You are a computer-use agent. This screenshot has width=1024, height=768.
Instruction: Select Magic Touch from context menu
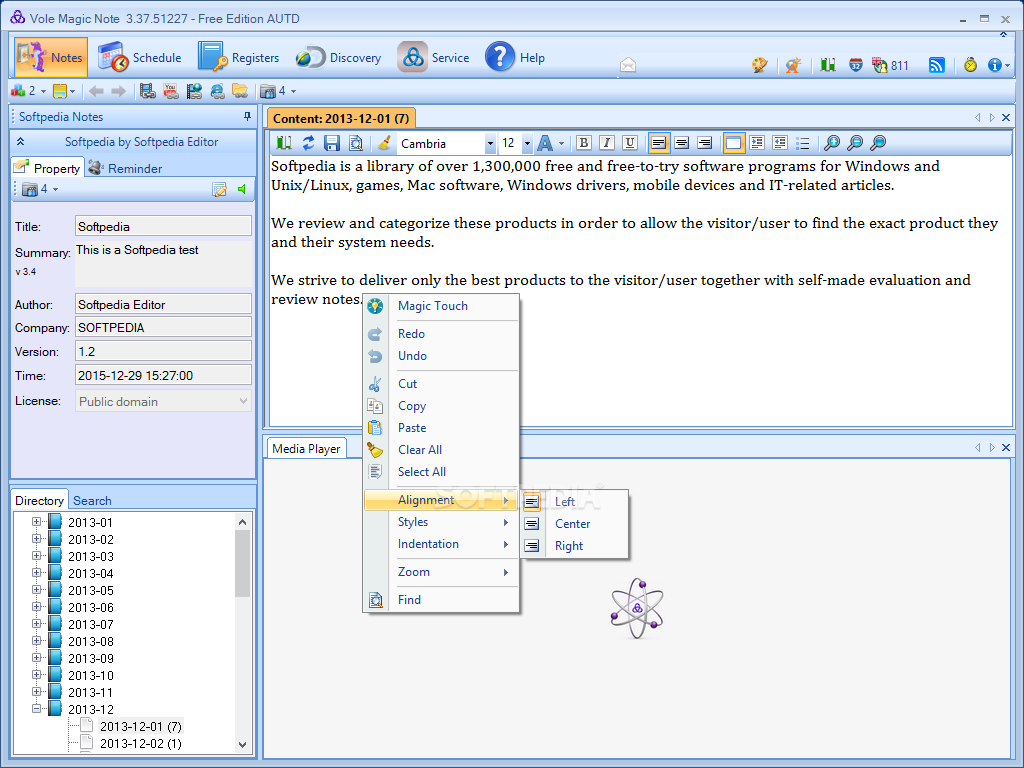(441, 306)
